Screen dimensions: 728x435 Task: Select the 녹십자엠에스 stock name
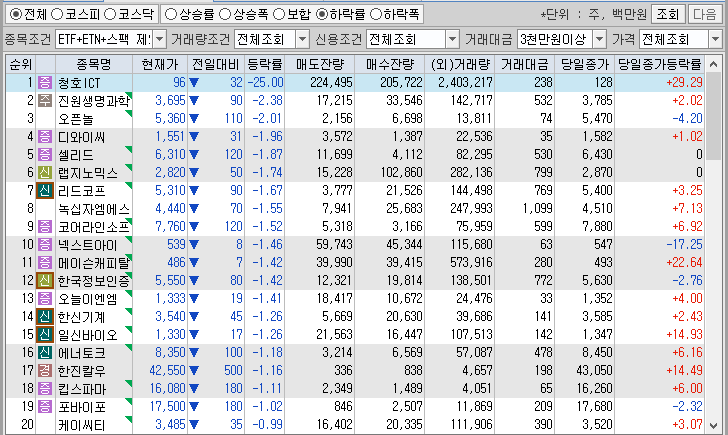[x=94, y=209]
